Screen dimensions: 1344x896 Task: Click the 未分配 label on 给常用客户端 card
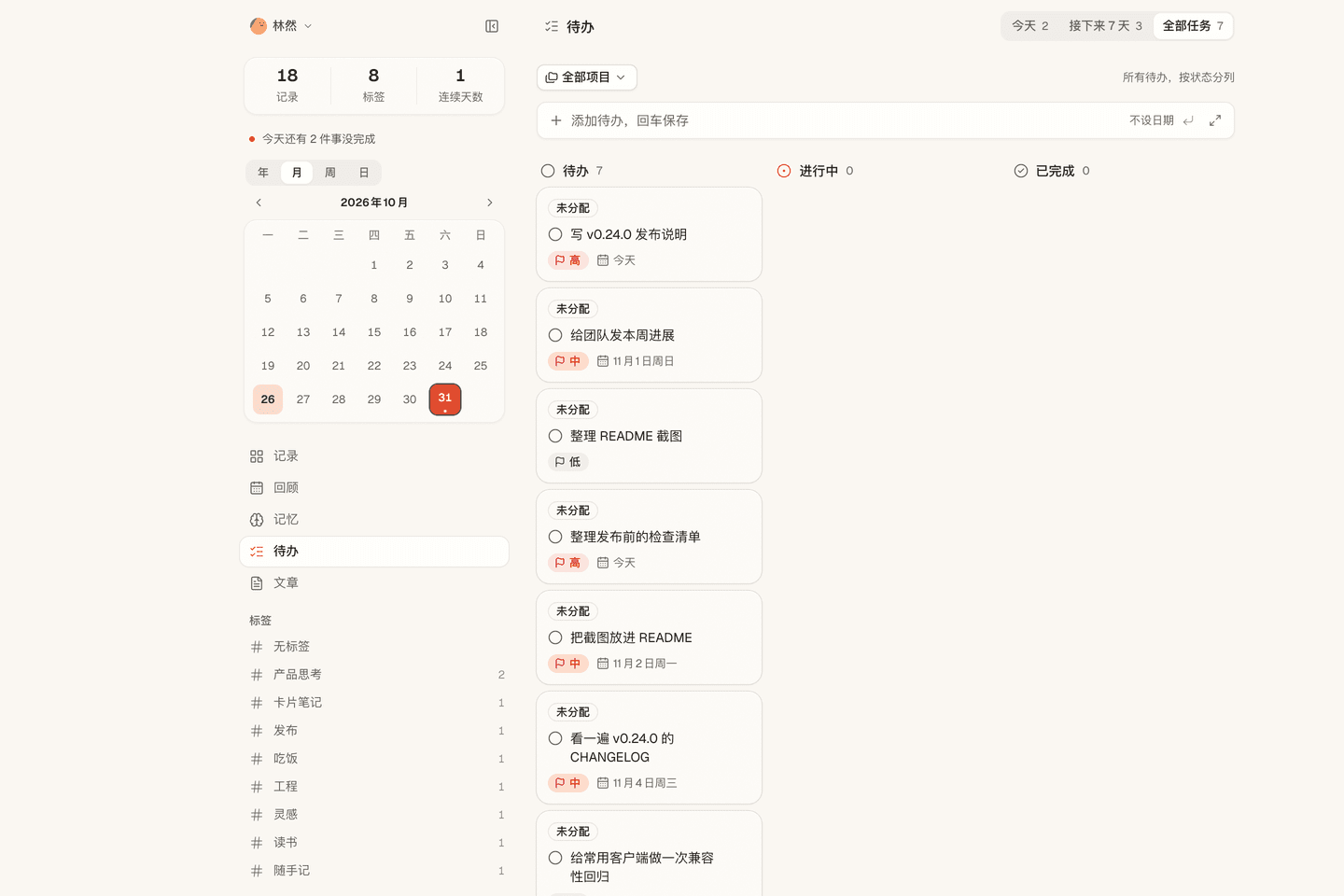point(573,832)
